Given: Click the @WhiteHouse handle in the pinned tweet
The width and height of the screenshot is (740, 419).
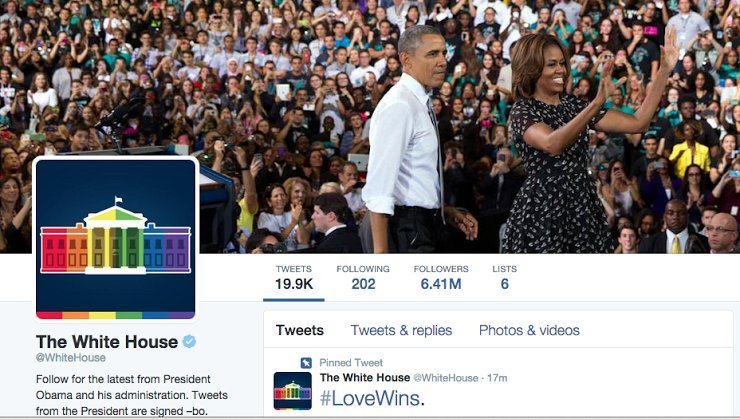Looking at the screenshot, I should (x=446, y=378).
